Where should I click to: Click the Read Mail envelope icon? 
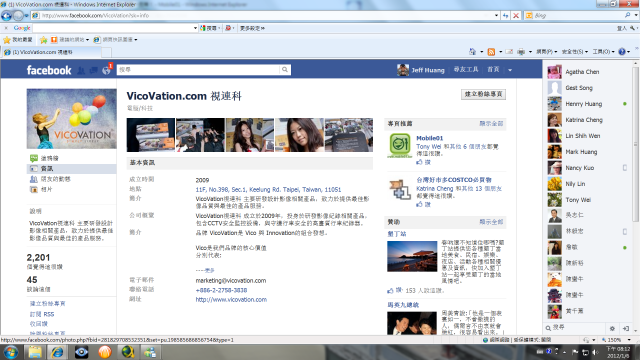(x=509, y=51)
